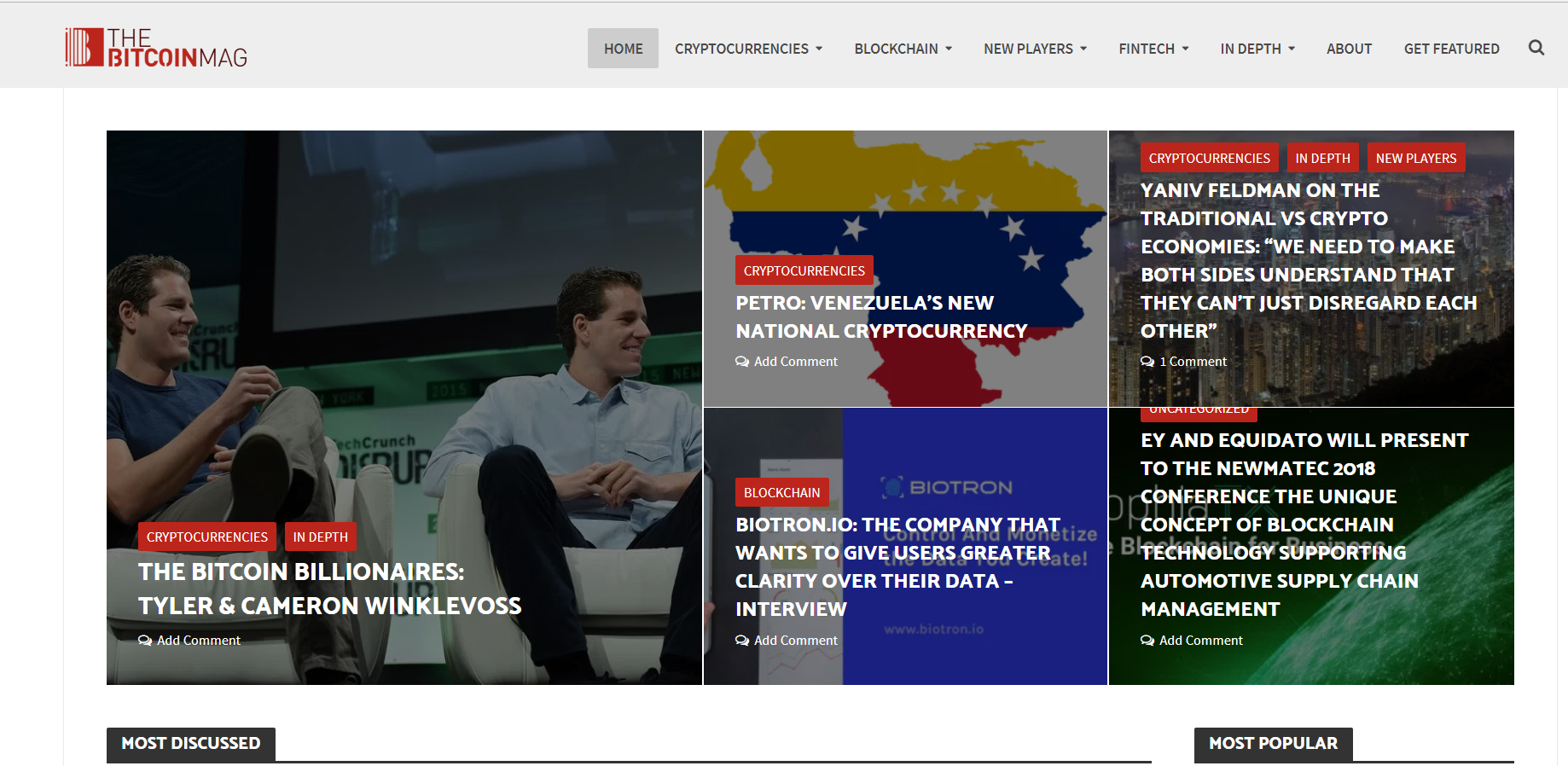Click New Players tag on Yaniv Feldman article
The height and width of the screenshot is (766, 1568).
pyautogui.click(x=1415, y=158)
